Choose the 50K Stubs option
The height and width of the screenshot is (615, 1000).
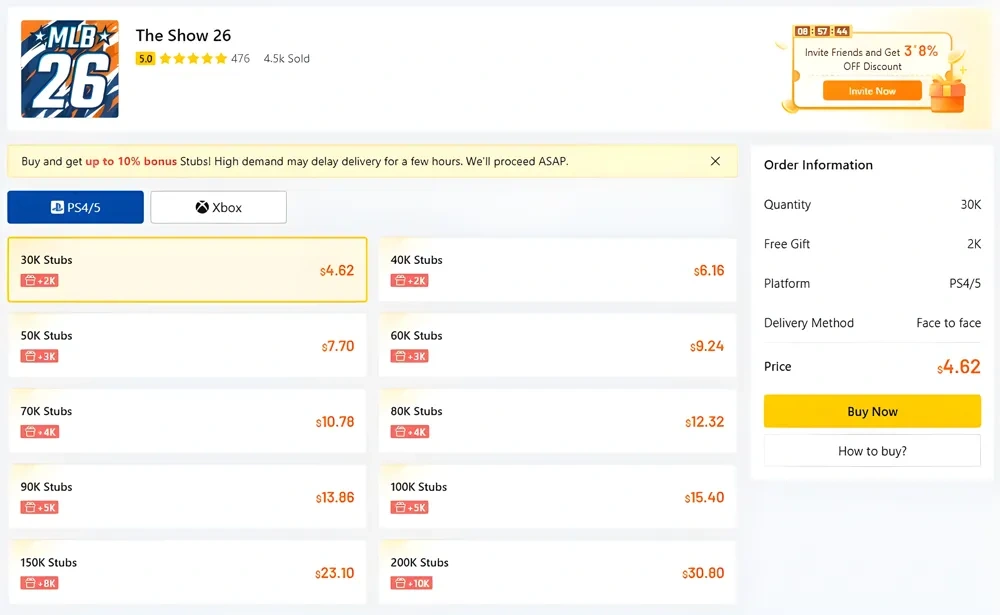tap(188, 346)
